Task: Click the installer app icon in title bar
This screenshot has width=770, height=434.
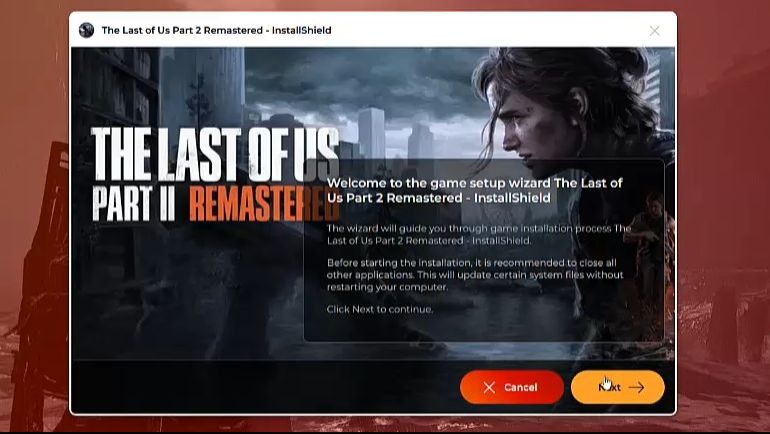Action: (86, 30)
